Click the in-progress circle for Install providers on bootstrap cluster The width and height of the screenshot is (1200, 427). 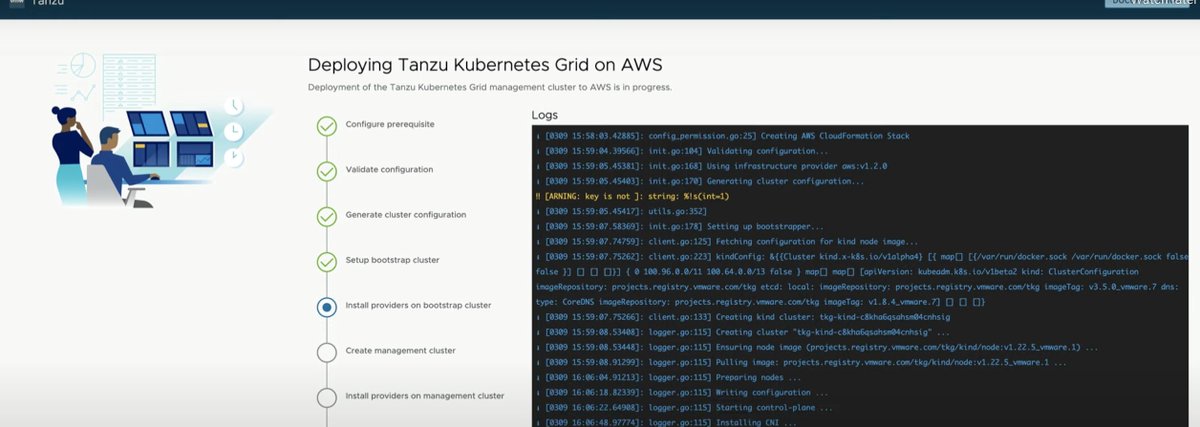326,307
